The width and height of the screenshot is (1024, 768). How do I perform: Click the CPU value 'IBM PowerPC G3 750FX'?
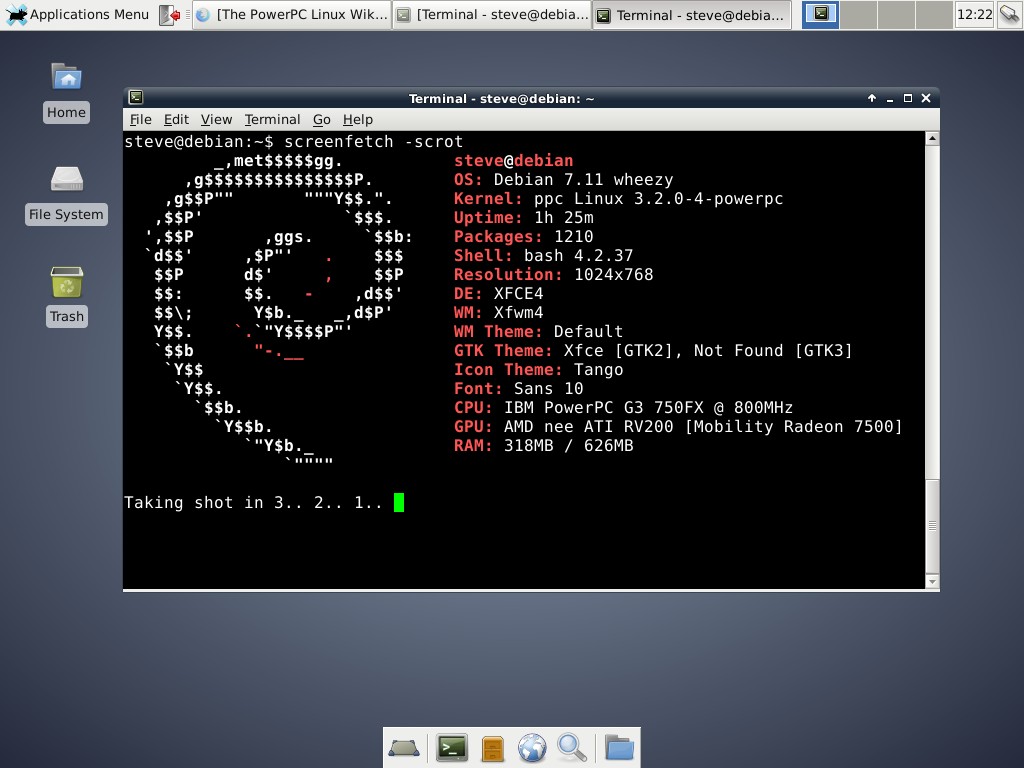pyautogui.click(x=604, y=408)
